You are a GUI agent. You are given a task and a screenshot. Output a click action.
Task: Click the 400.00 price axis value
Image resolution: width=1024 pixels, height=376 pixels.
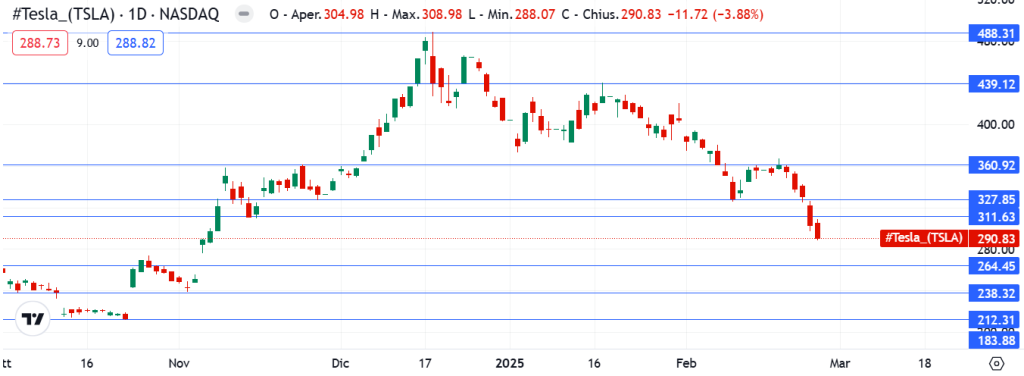pos(995,124)
